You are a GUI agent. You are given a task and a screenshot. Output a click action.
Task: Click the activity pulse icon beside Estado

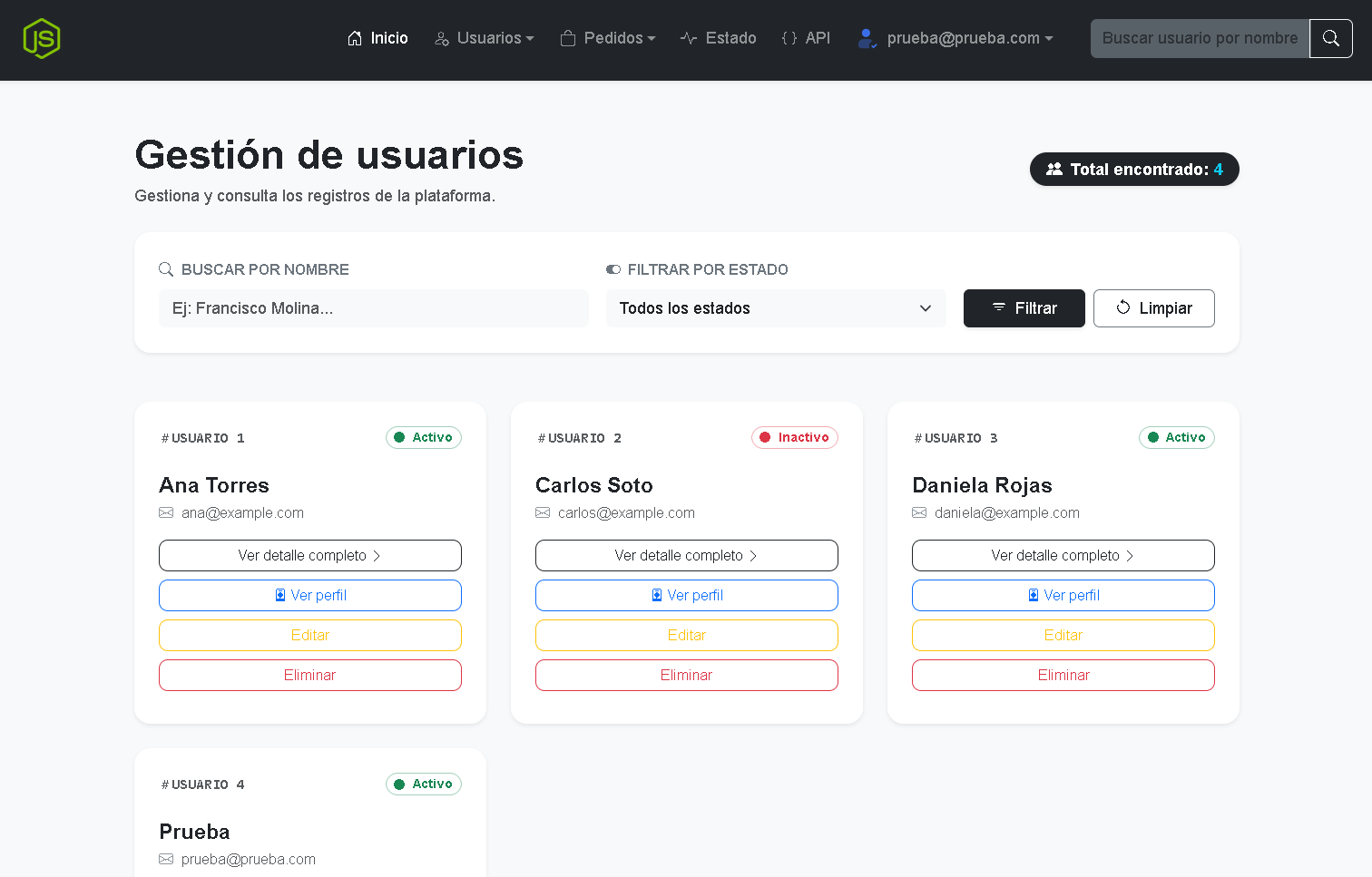click(689, 38)
